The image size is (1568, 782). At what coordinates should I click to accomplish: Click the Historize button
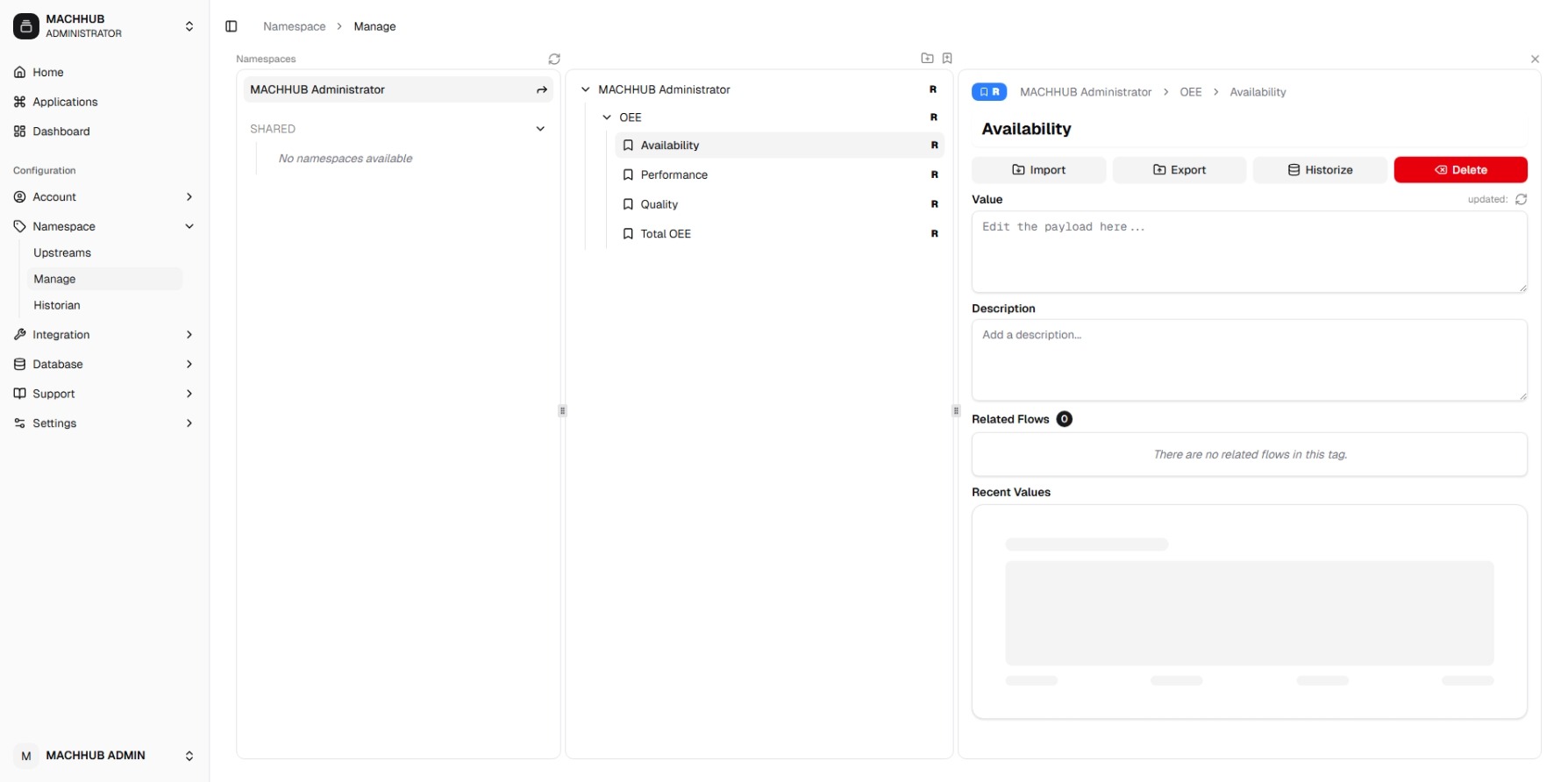(1320, 170)
